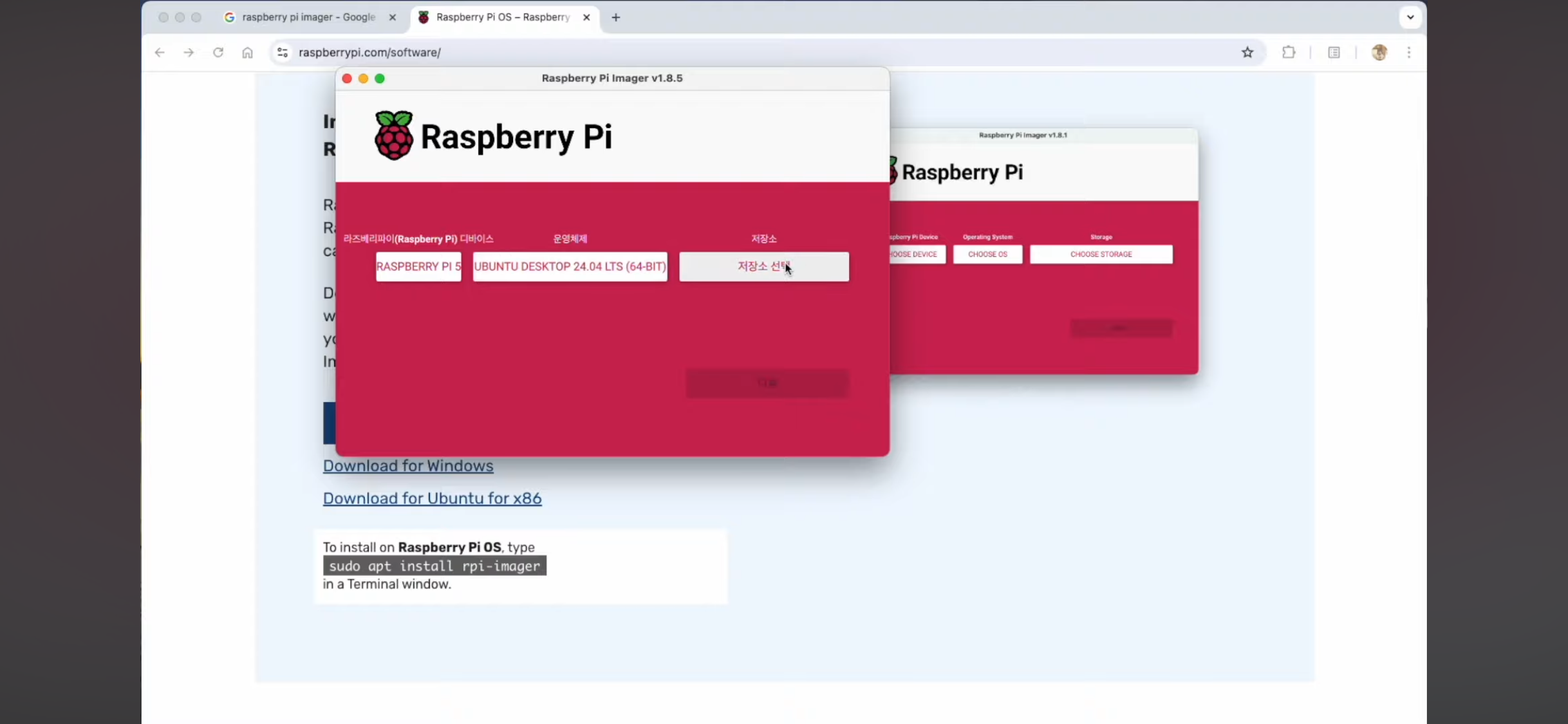Open a new browser tab
The width and height of the screenshot is (1568, 724).
(616, 17)
